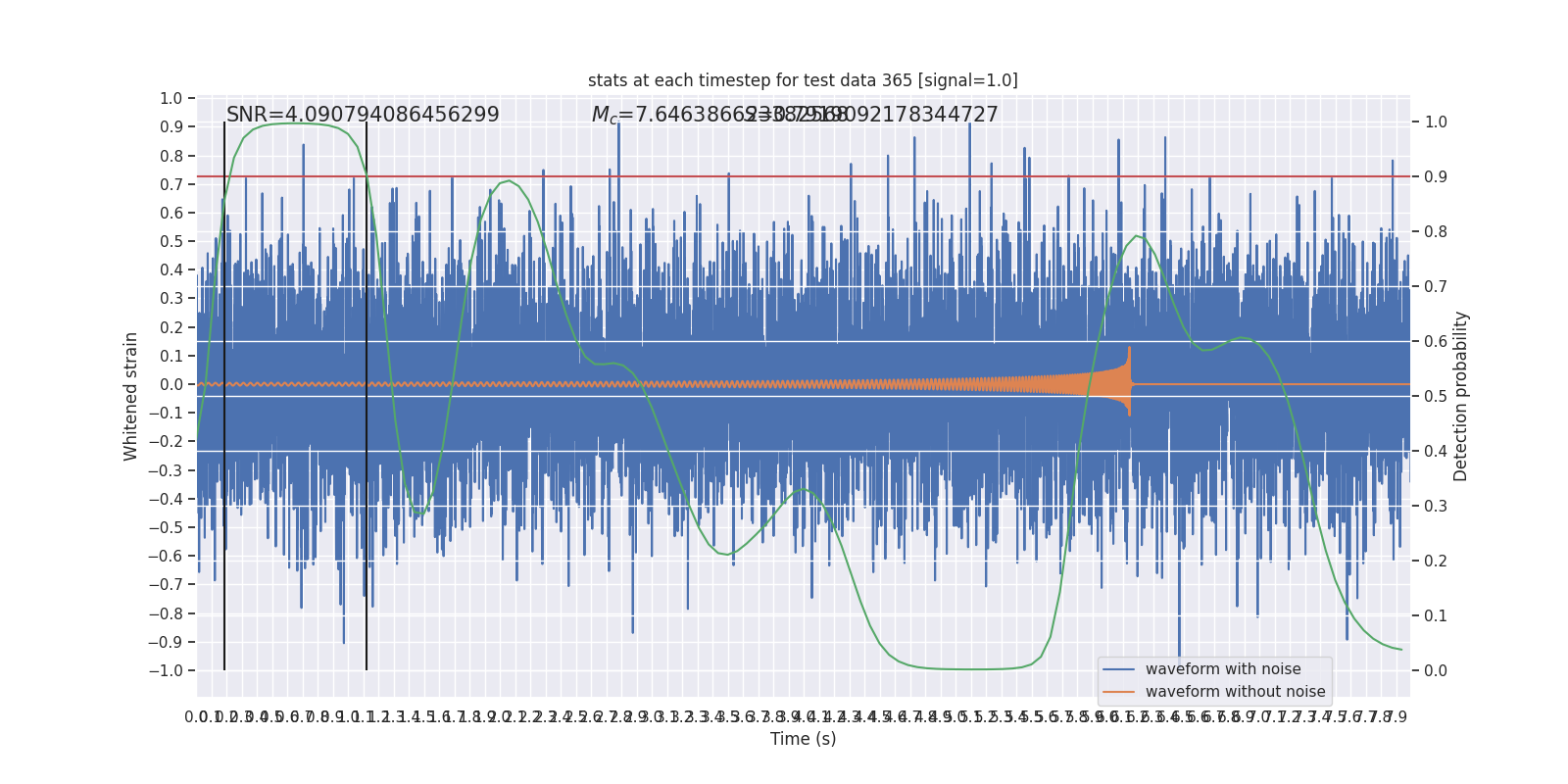
Task: Click the −0.5 tick on left axis
Action: pos(166,527)
